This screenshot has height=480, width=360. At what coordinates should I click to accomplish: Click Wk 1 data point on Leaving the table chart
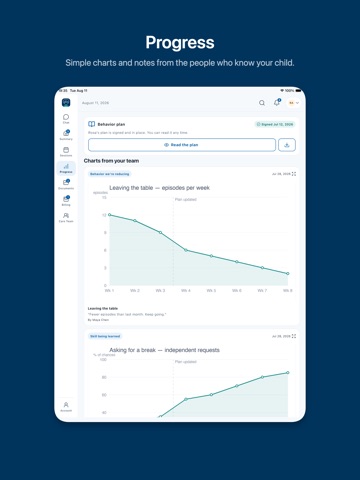click(x=110, y=215)
